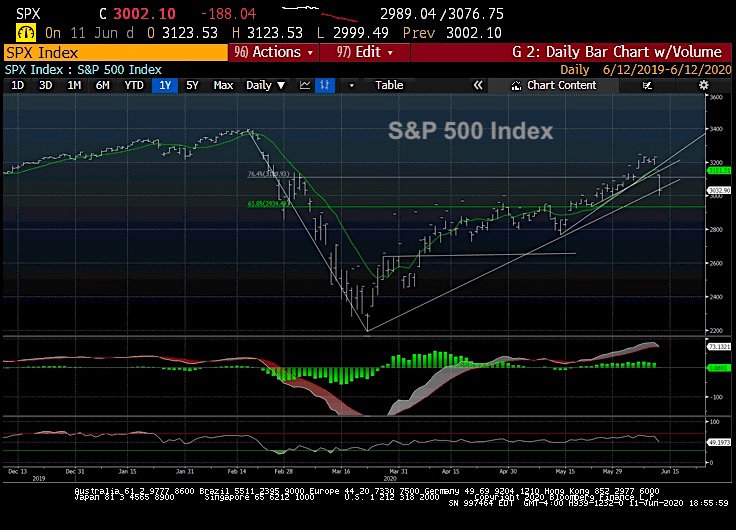This screenshot has width=736, height=530.
Task: Click the Mar 16 date axis label
Action: [x=341, y=471]
